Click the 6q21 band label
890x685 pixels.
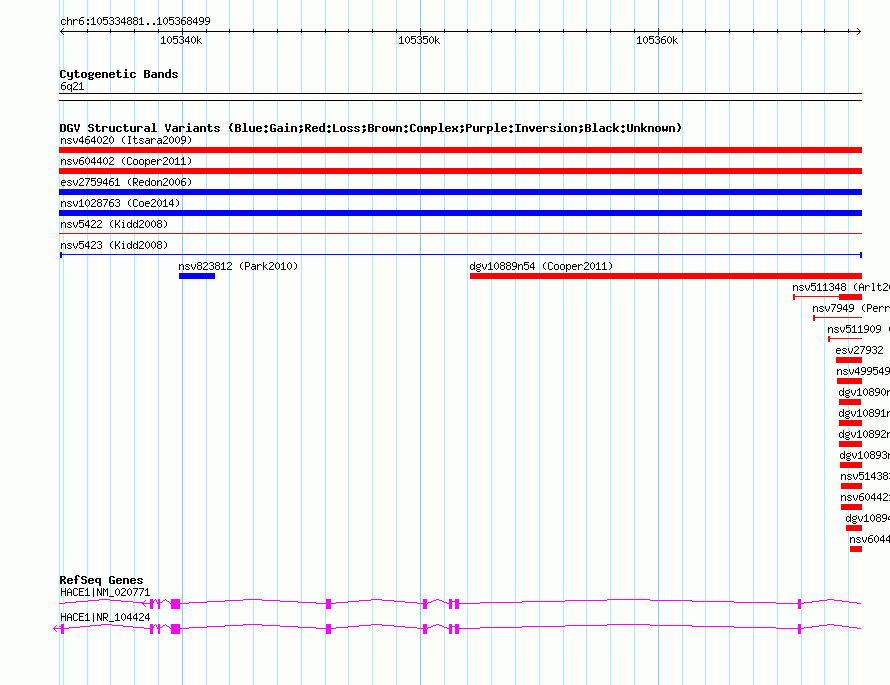[x=72, y=86]
